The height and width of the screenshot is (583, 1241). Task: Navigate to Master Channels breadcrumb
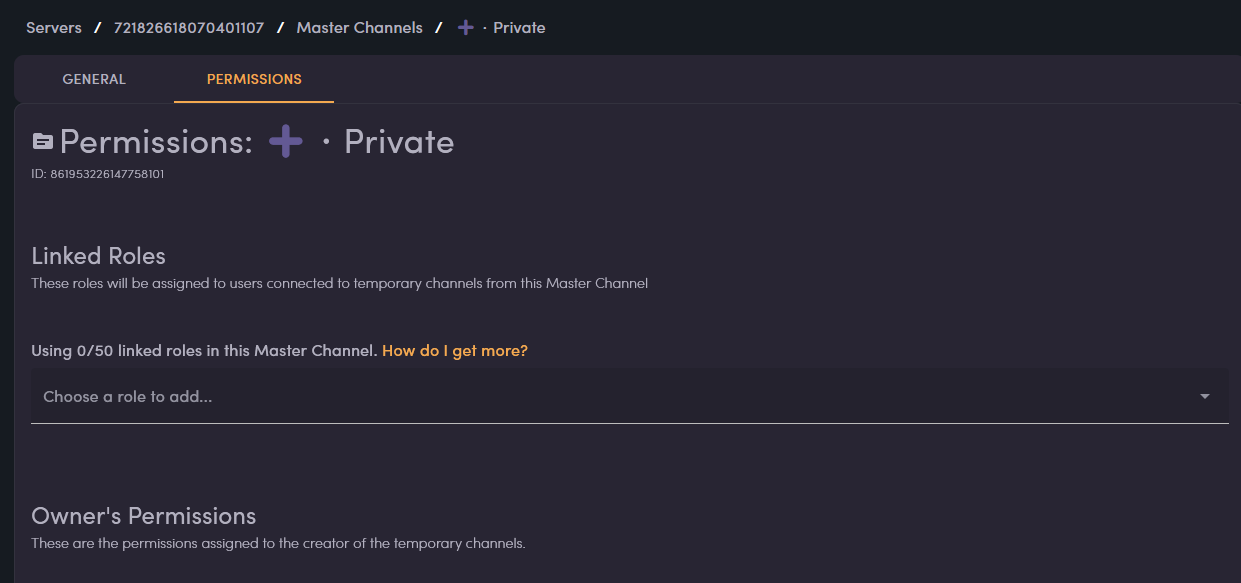click(360, 28)
